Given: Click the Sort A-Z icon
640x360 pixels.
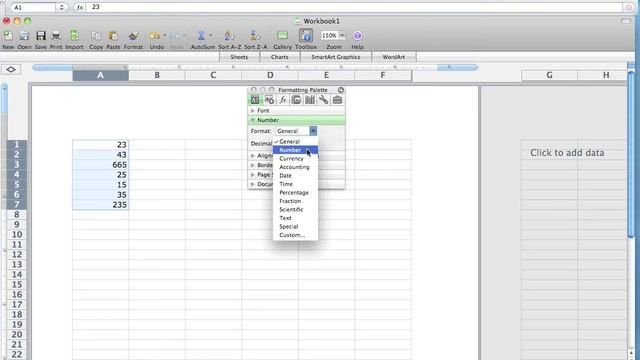Looking at the screenshot, I should coord(229,36).
